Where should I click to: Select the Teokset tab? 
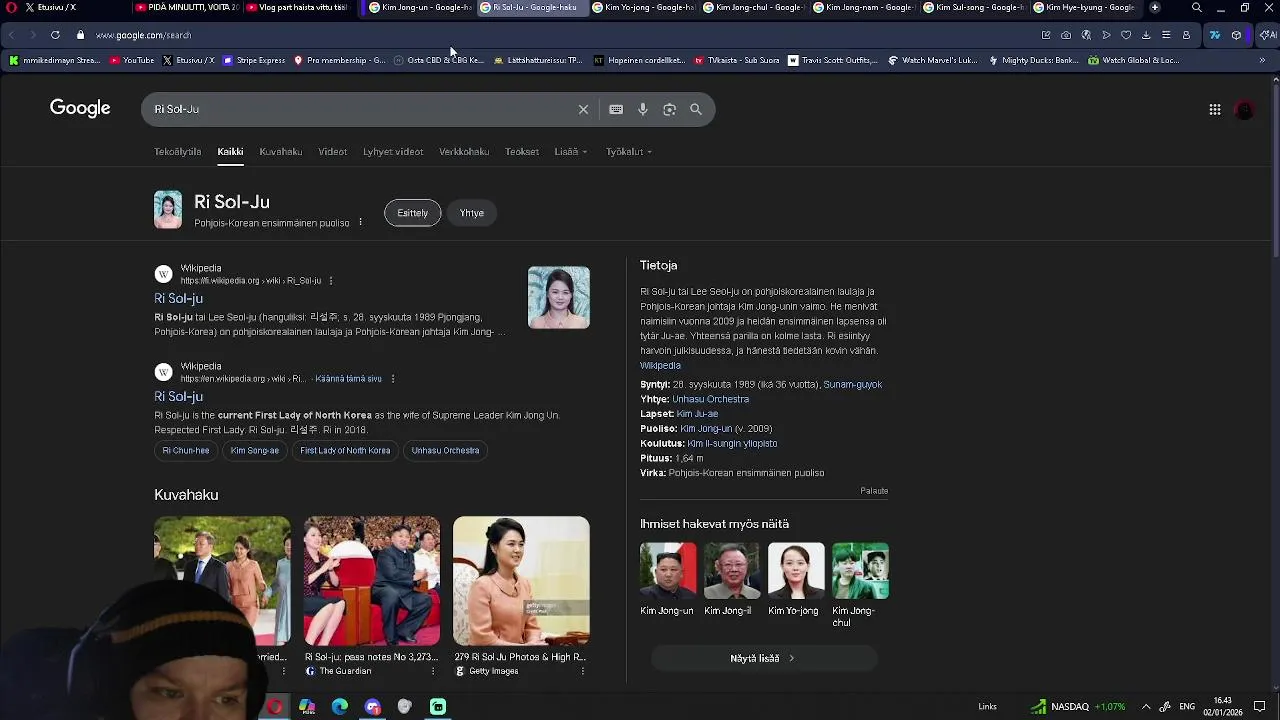click(522, 152)
